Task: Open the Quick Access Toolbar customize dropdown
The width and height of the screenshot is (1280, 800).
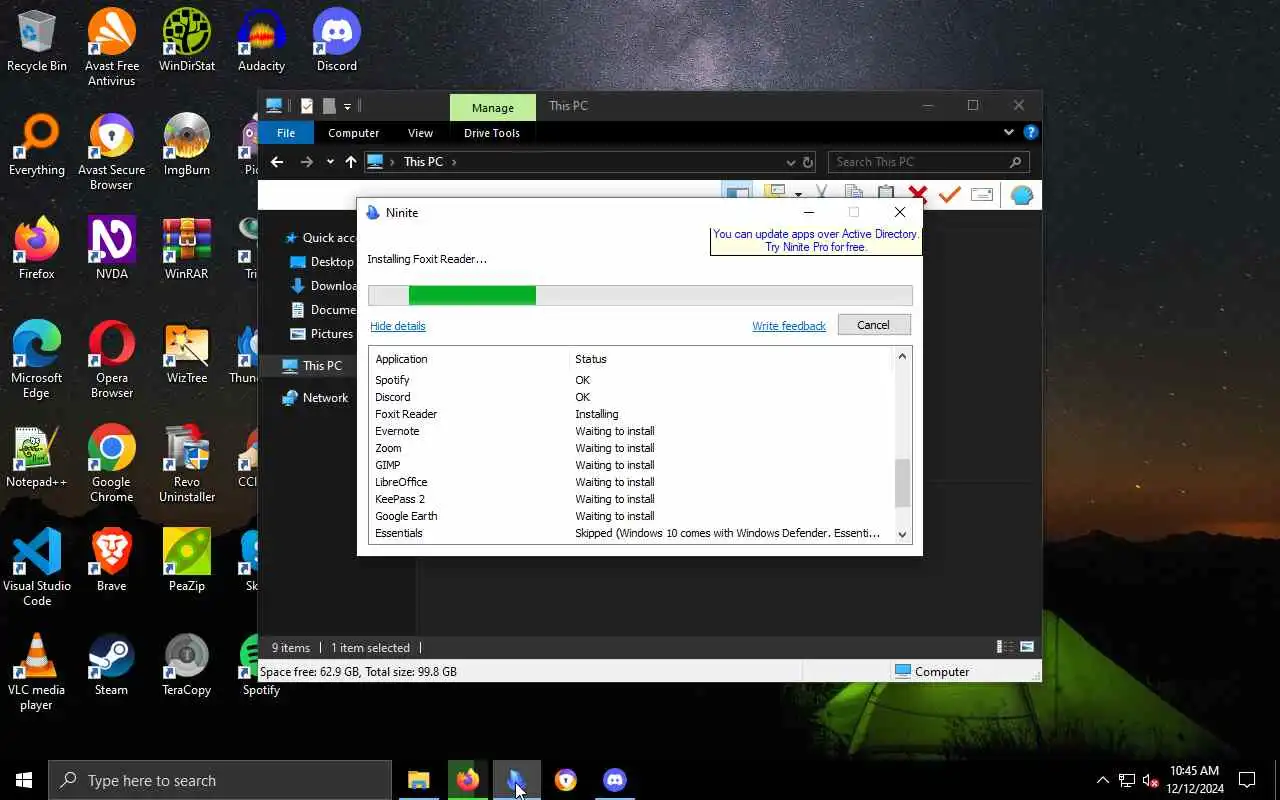Action: [x=347, y=106]
